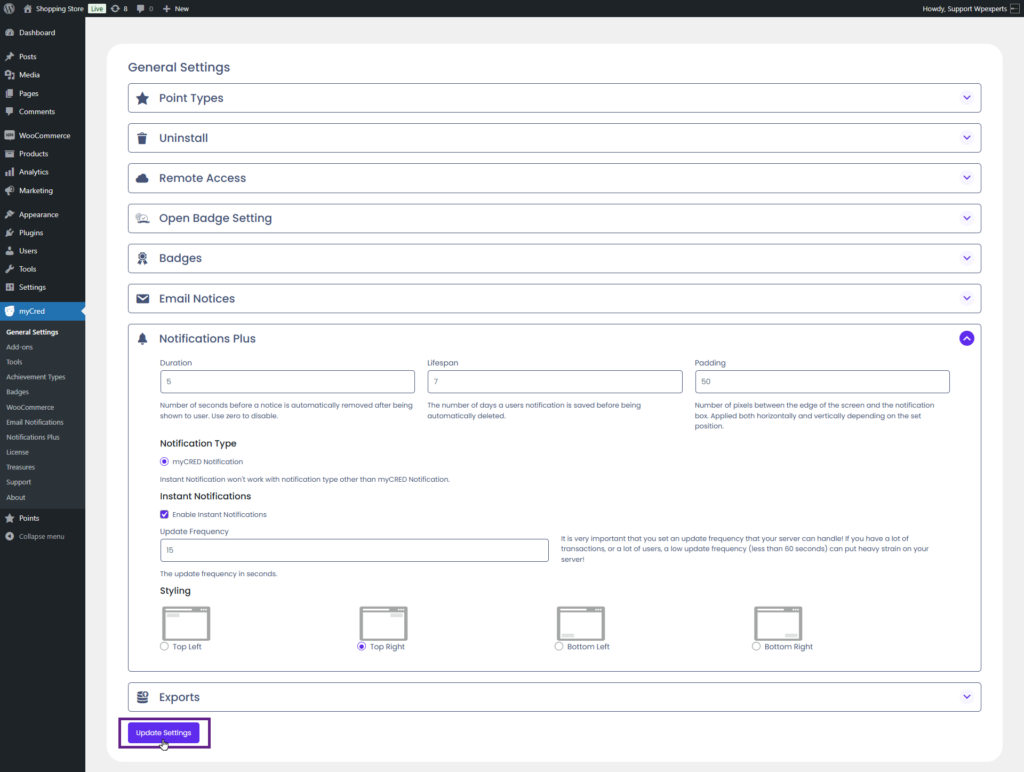The height and width of the screenshot is (772, 1024).
Task: Uncheck Enable Instant Notifications checkbox
Action: coord(165,514)
